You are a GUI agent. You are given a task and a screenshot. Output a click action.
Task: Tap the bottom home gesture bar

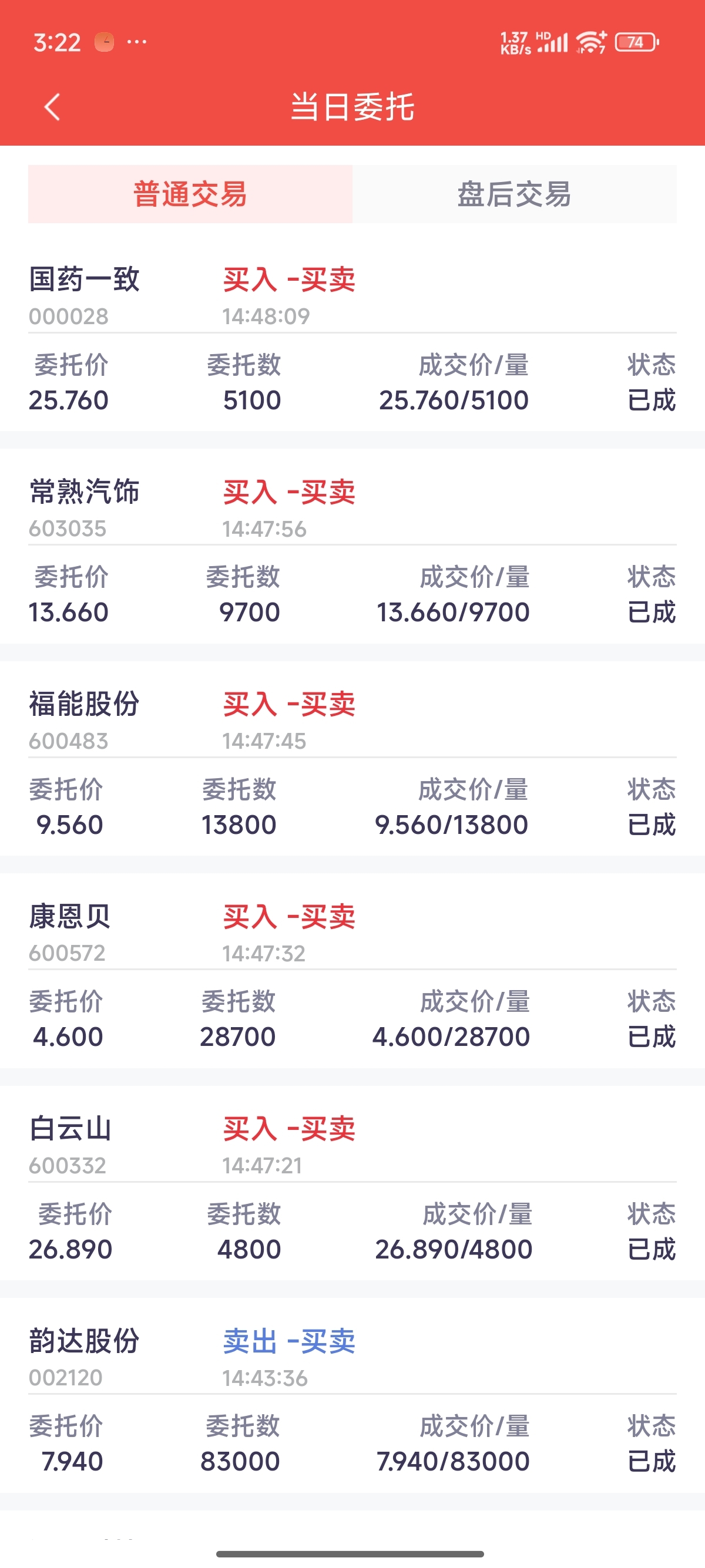point(350,1554)
